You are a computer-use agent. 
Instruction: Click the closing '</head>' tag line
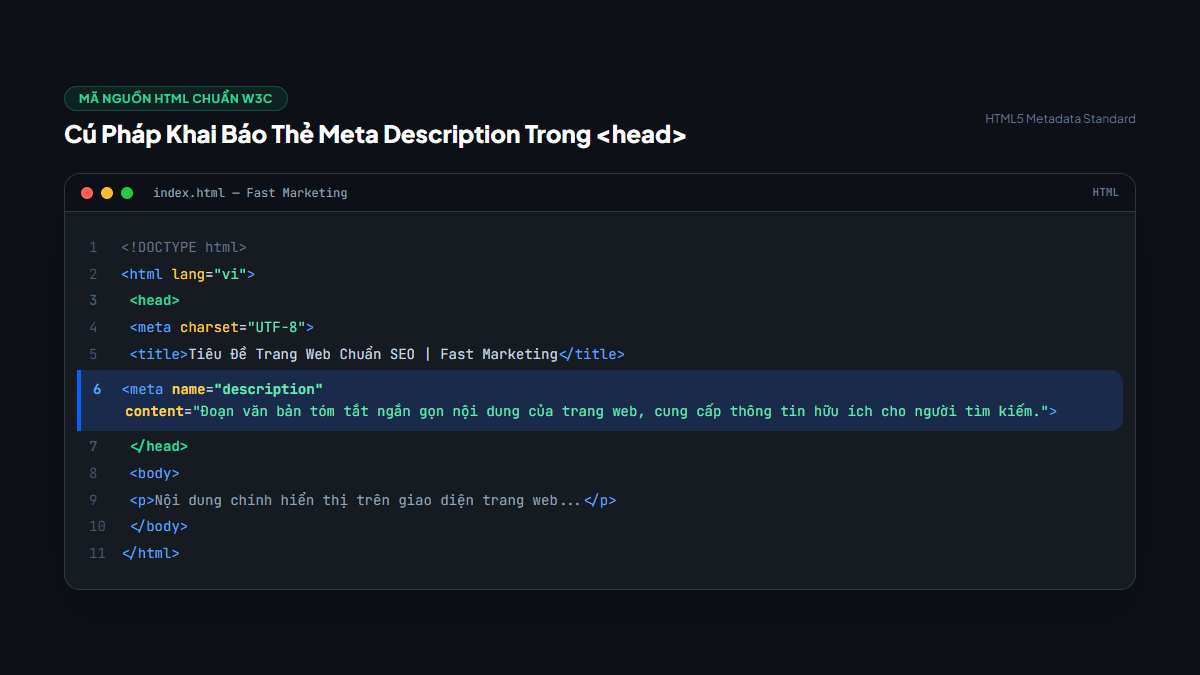(x=158, y=446)
